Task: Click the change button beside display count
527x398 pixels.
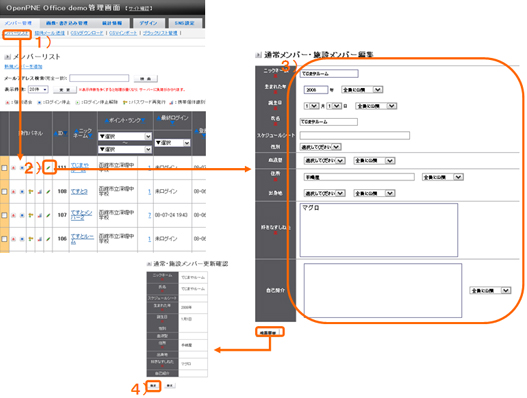Action: pyautogui.click(x=65, y=90)
